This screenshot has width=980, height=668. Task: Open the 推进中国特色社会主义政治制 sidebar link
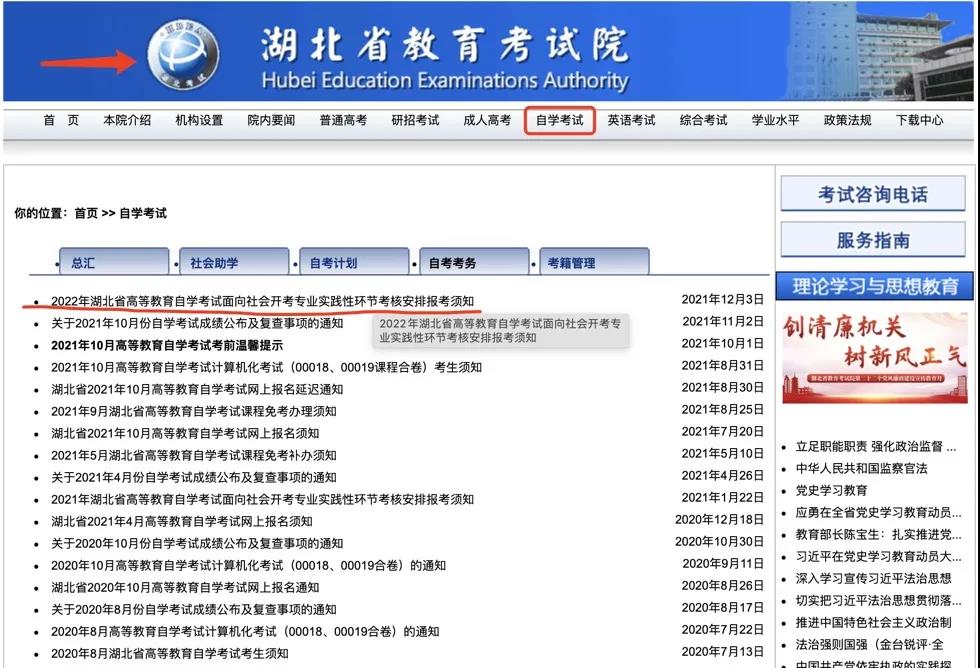(x=873, y=622)
